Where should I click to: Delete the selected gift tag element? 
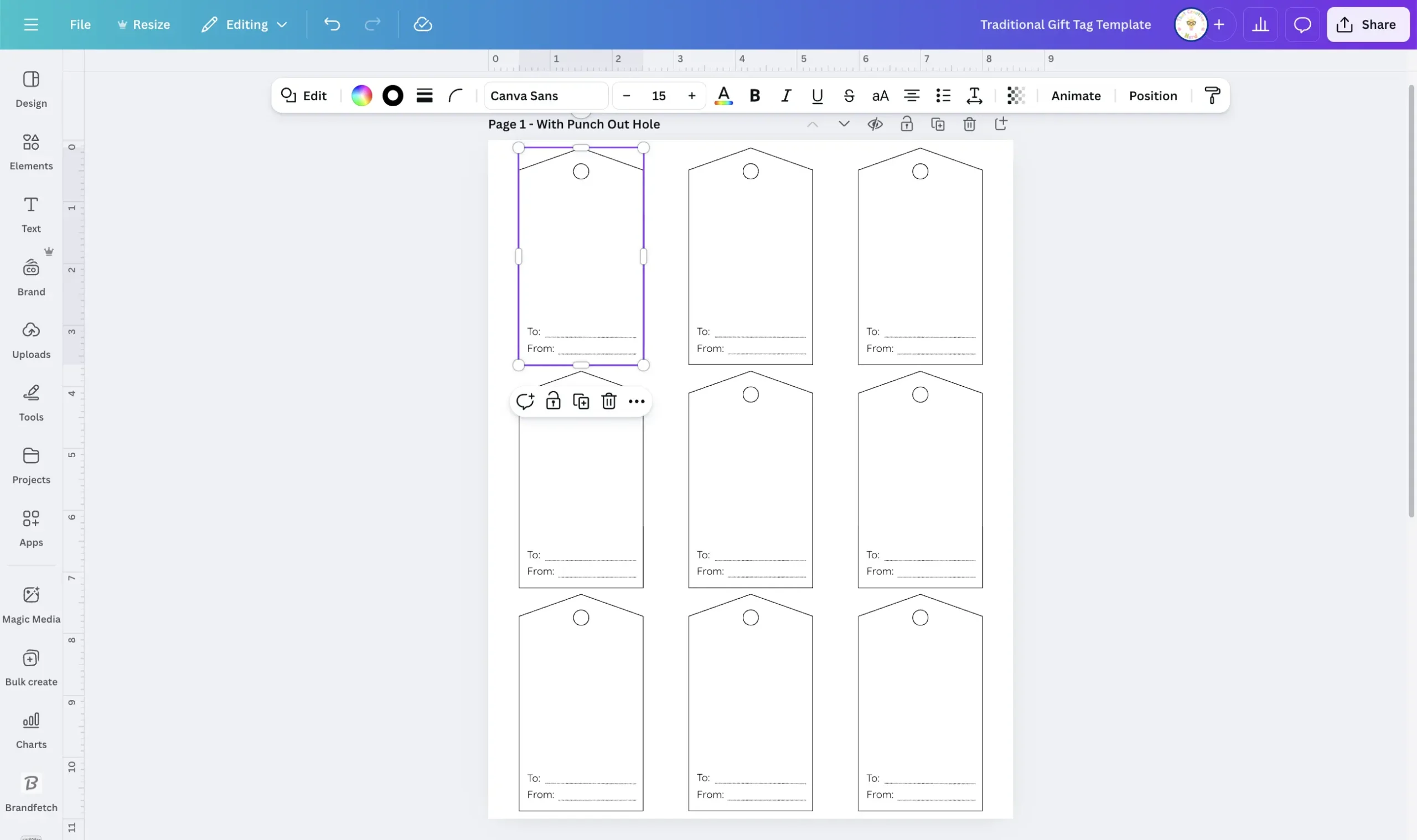pos(608,401)
